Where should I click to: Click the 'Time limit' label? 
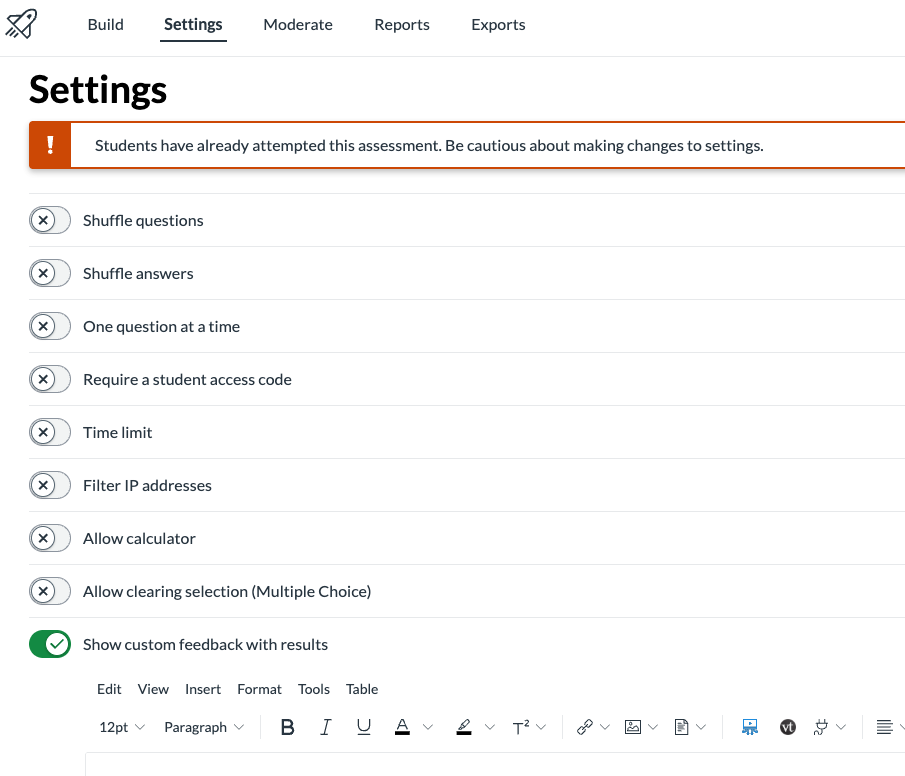118,432
